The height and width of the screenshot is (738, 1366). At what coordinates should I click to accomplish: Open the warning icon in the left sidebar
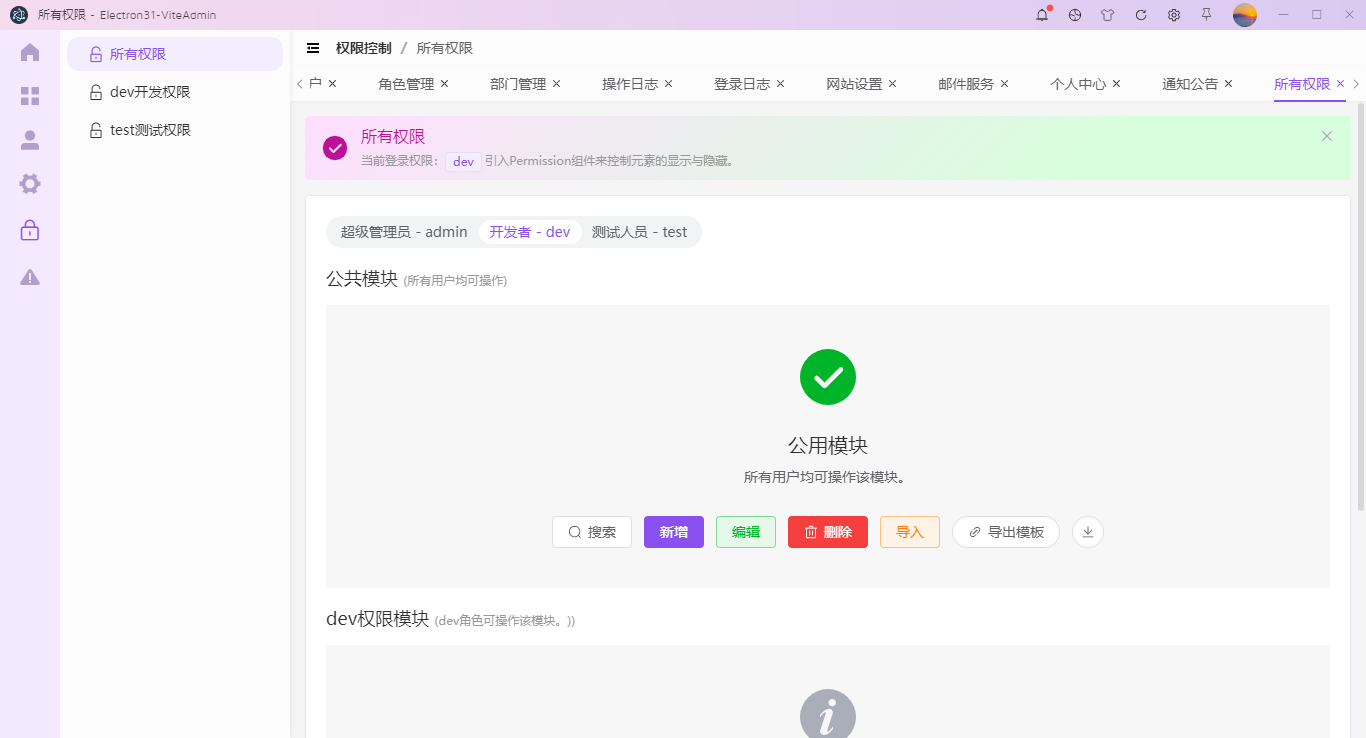click(29, 275)
